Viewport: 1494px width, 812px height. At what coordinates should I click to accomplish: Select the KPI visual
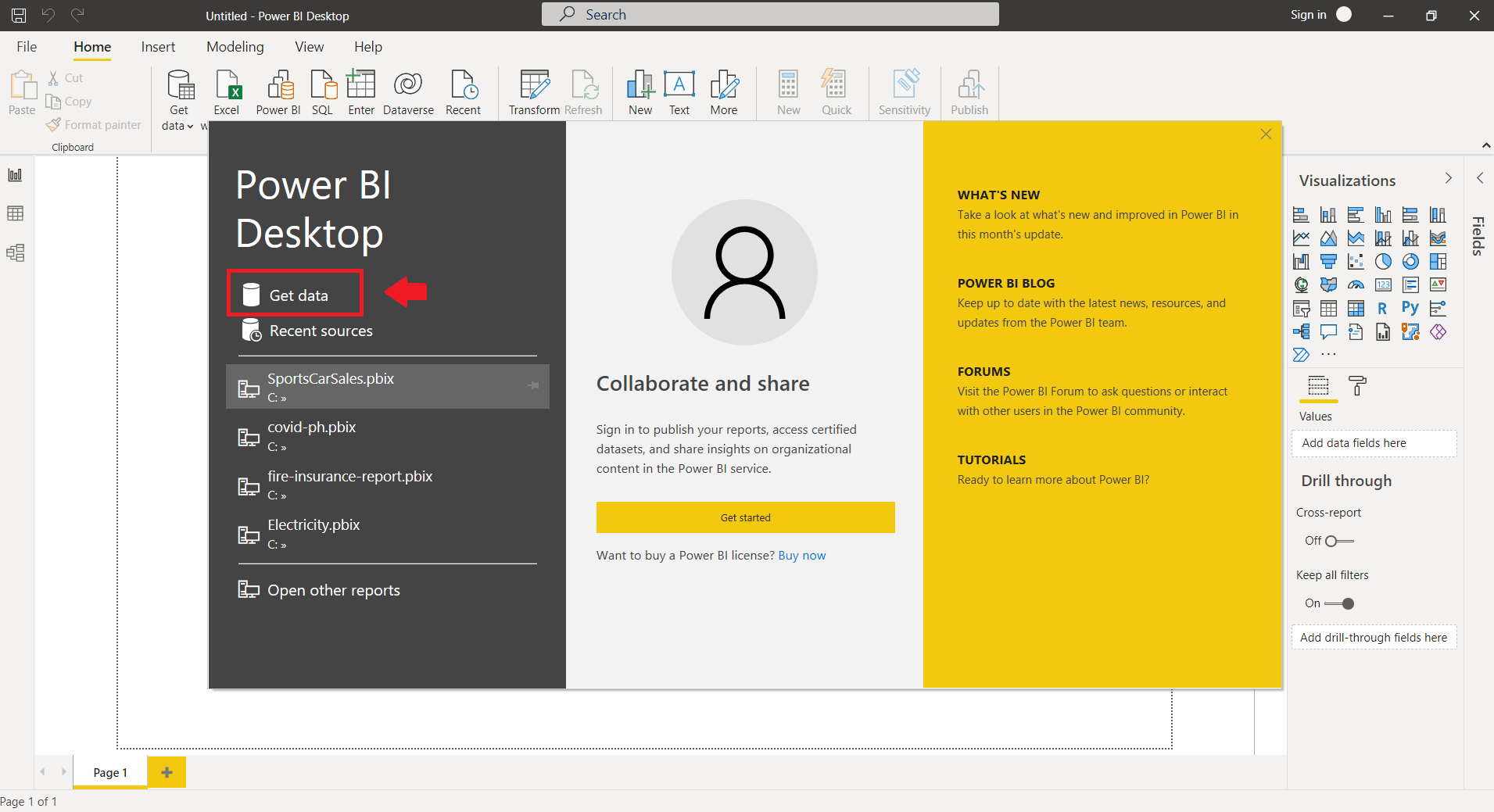click(1438, 285)
